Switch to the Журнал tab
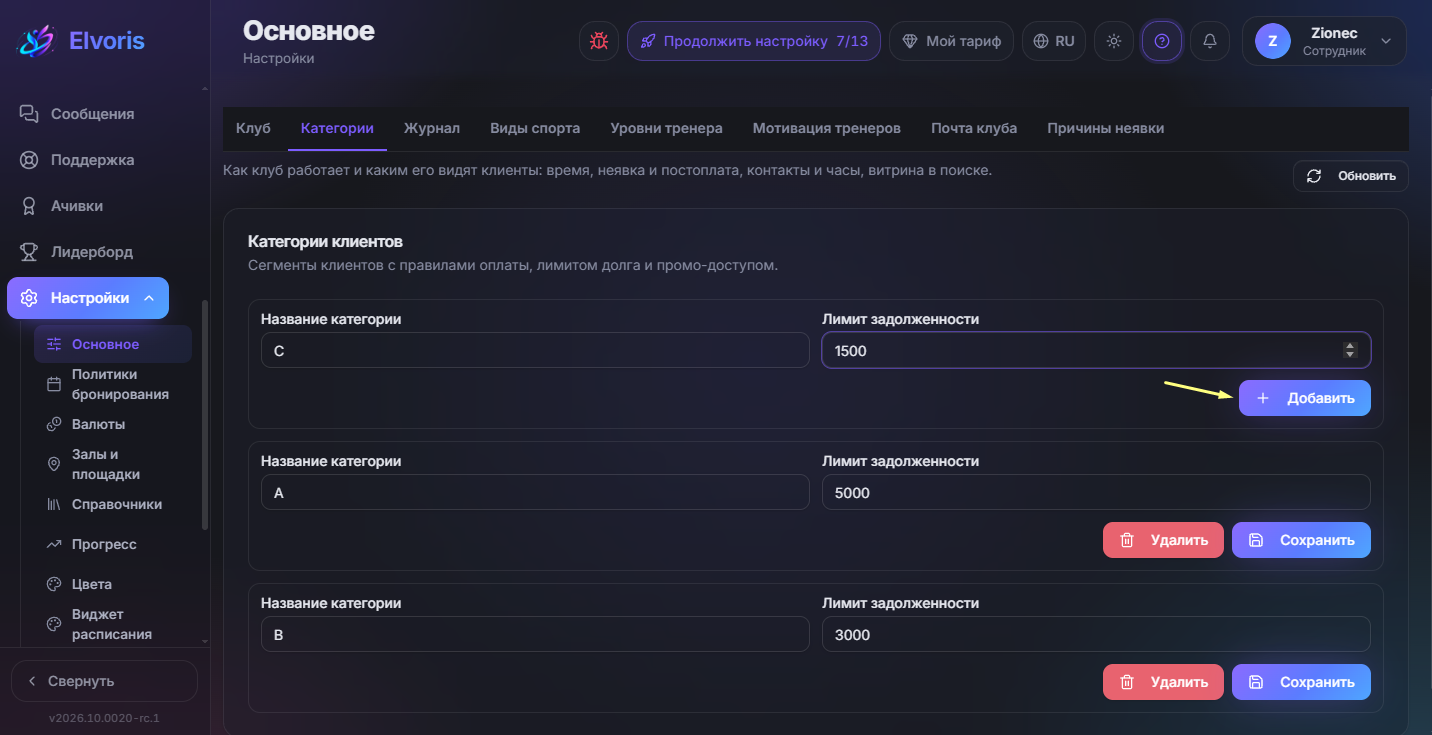The height and width of the screenshot is (735, 1432). (x=432, y=128)
